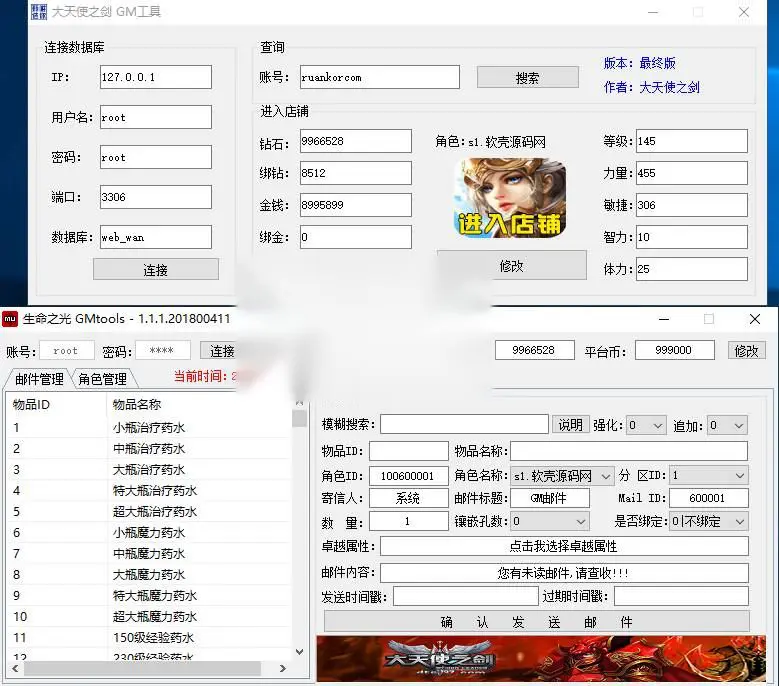Click the 物品名称 input field

(x=629, y=452)
